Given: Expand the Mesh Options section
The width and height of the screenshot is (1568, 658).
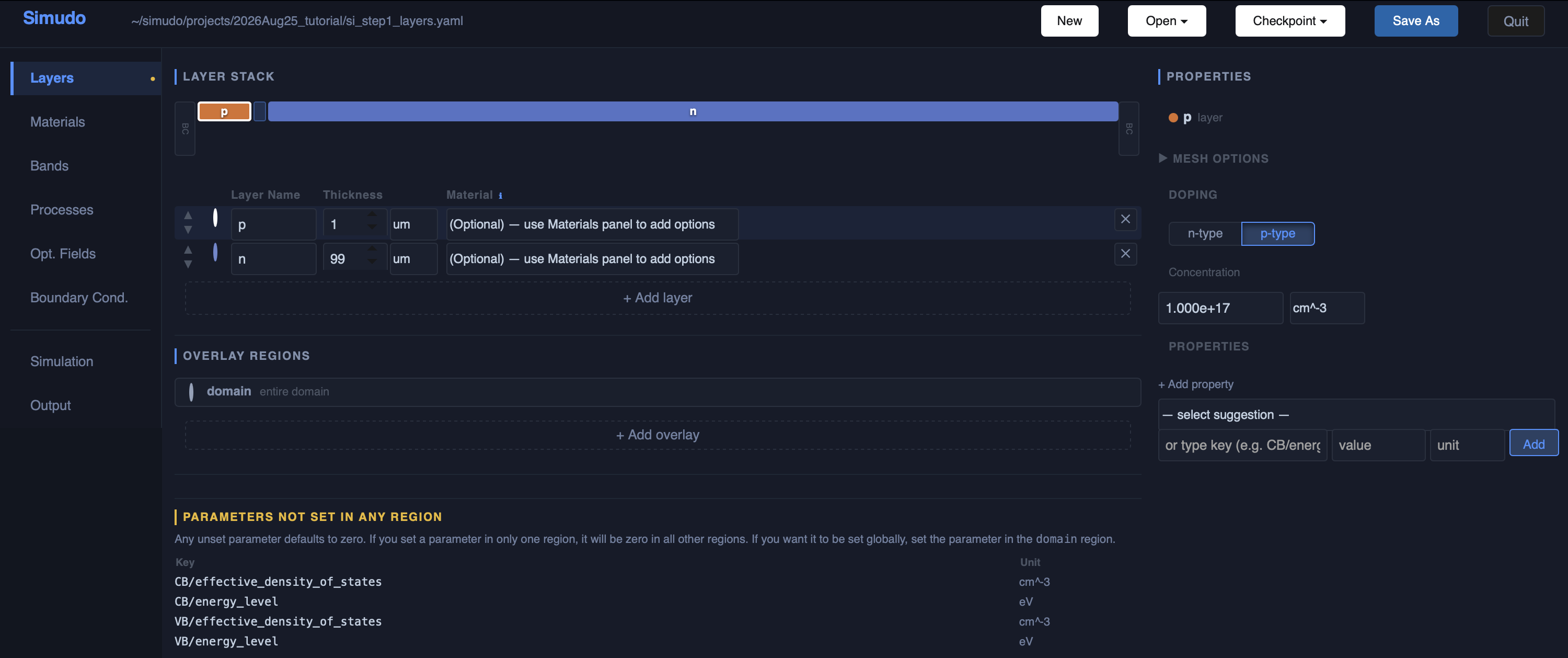Looking at the screenshot, I should click(x=1214, y=158).
